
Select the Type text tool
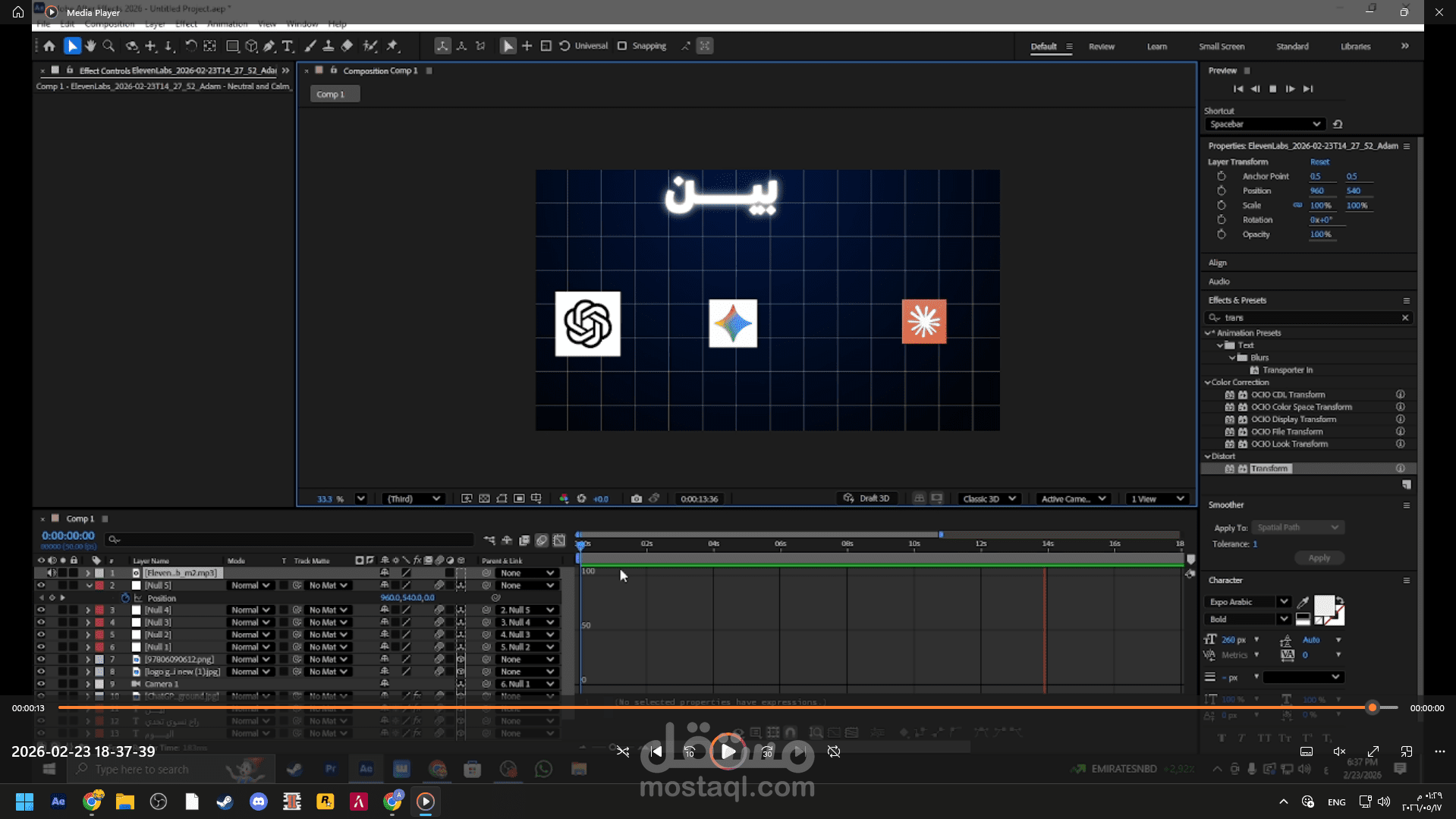pos(288,46)
